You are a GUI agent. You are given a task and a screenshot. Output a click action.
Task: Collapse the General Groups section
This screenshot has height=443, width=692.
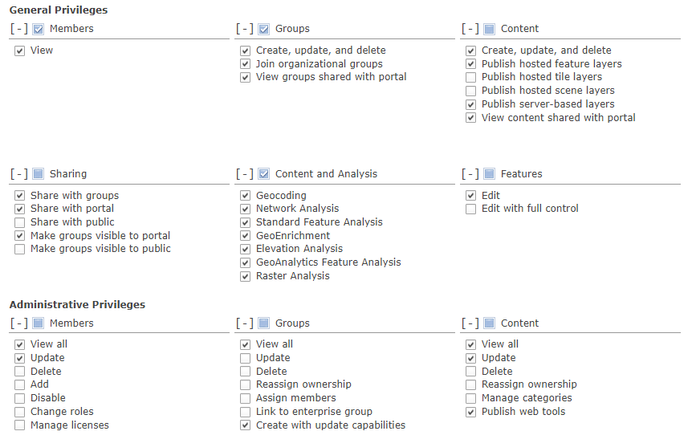[245, 29]
